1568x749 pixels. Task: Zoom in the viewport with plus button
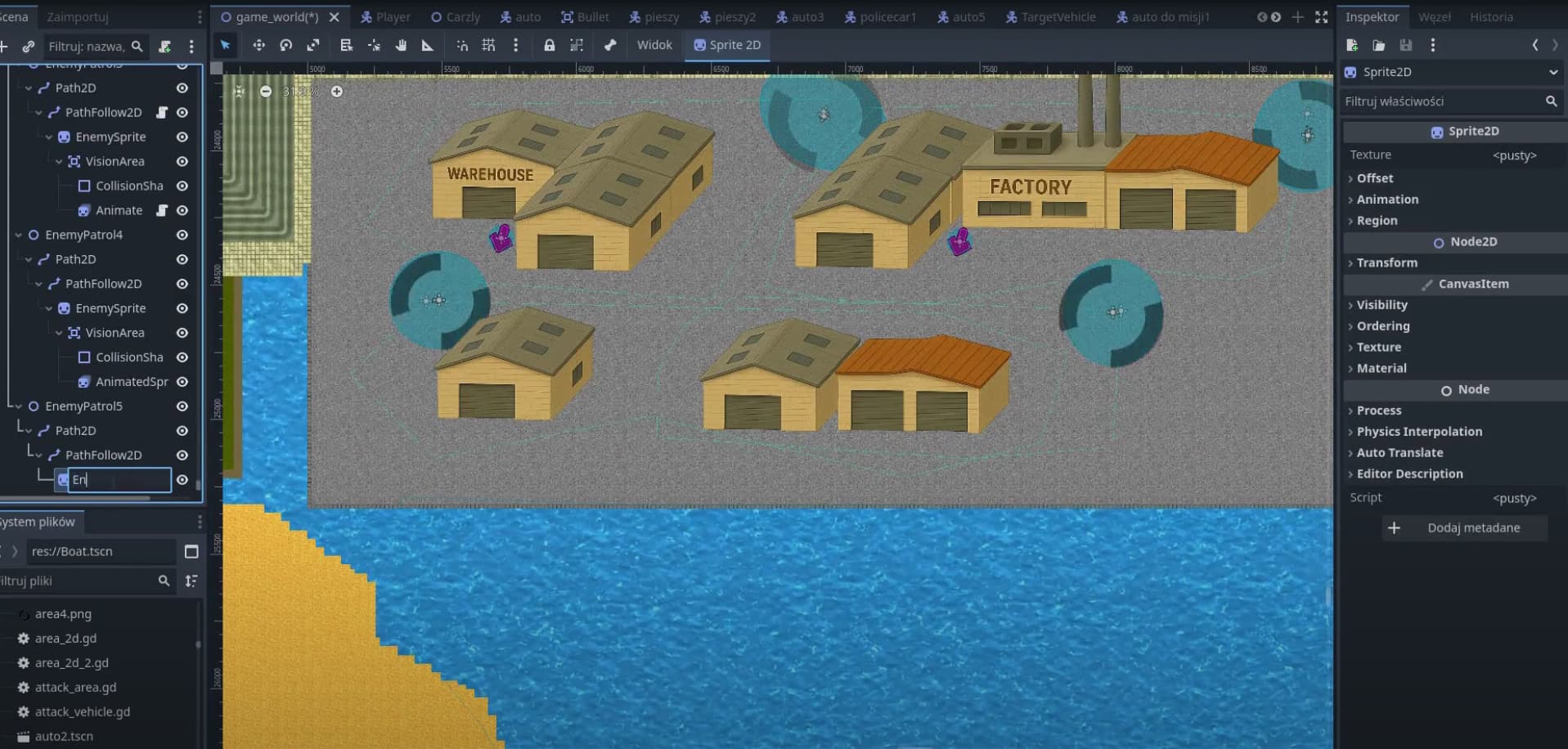[x=337, y=92]
